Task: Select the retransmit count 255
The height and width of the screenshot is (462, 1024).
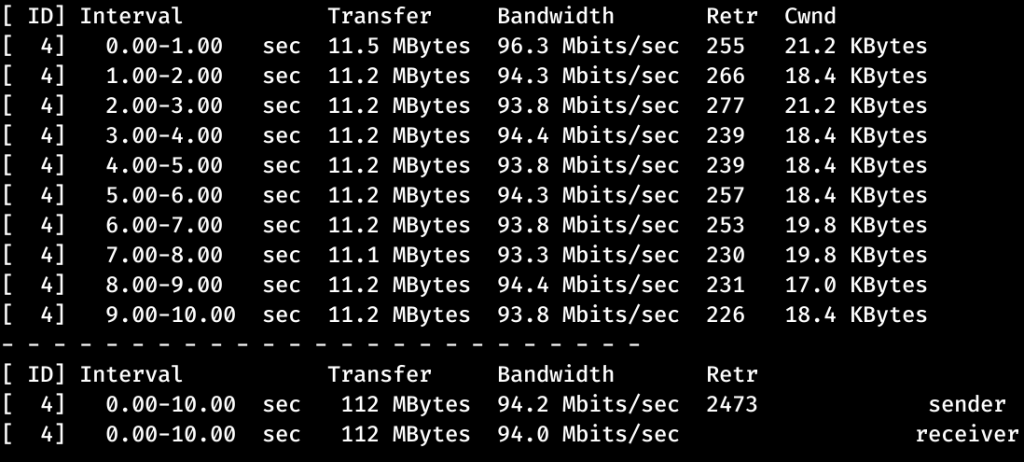Action: [725, 46]
